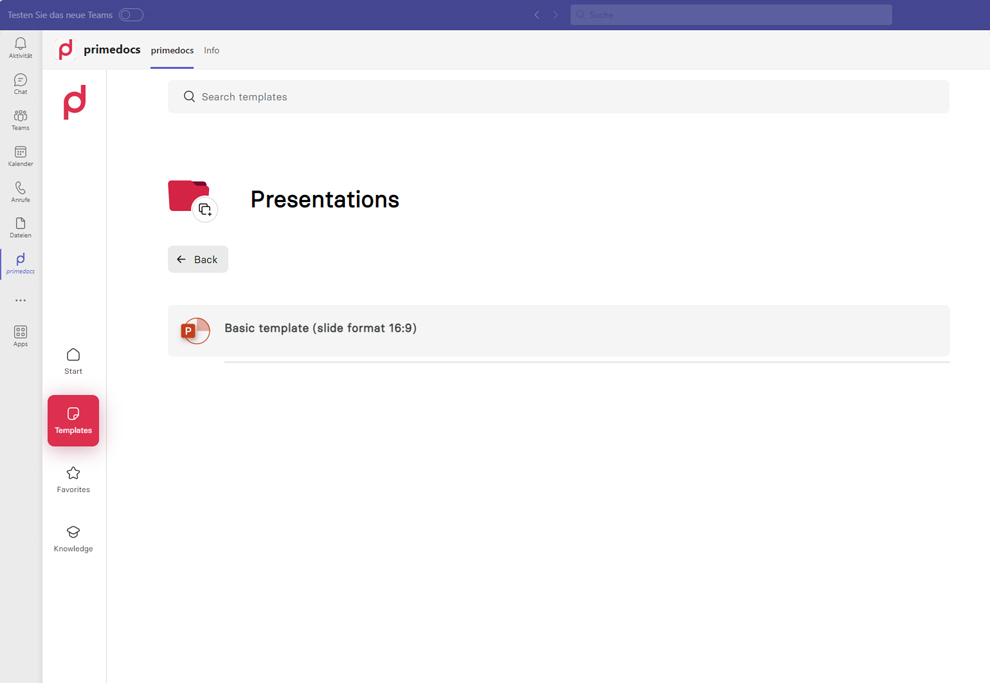Open the more options ellipsis in the rail
Viewport: 990px width, 683px height.
[x=20, y=299]
